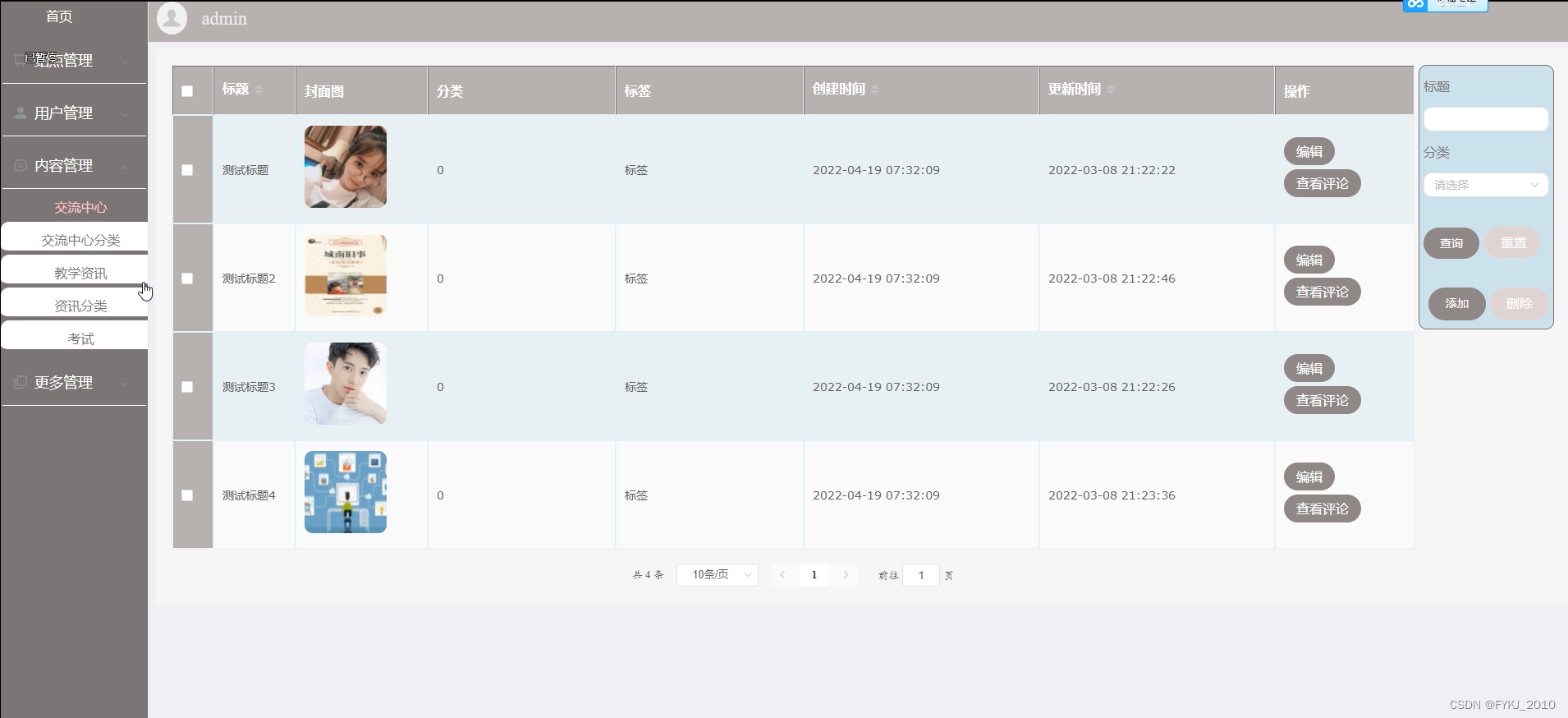Click the 添加 add button
1568x718 pixels.
1457,303
